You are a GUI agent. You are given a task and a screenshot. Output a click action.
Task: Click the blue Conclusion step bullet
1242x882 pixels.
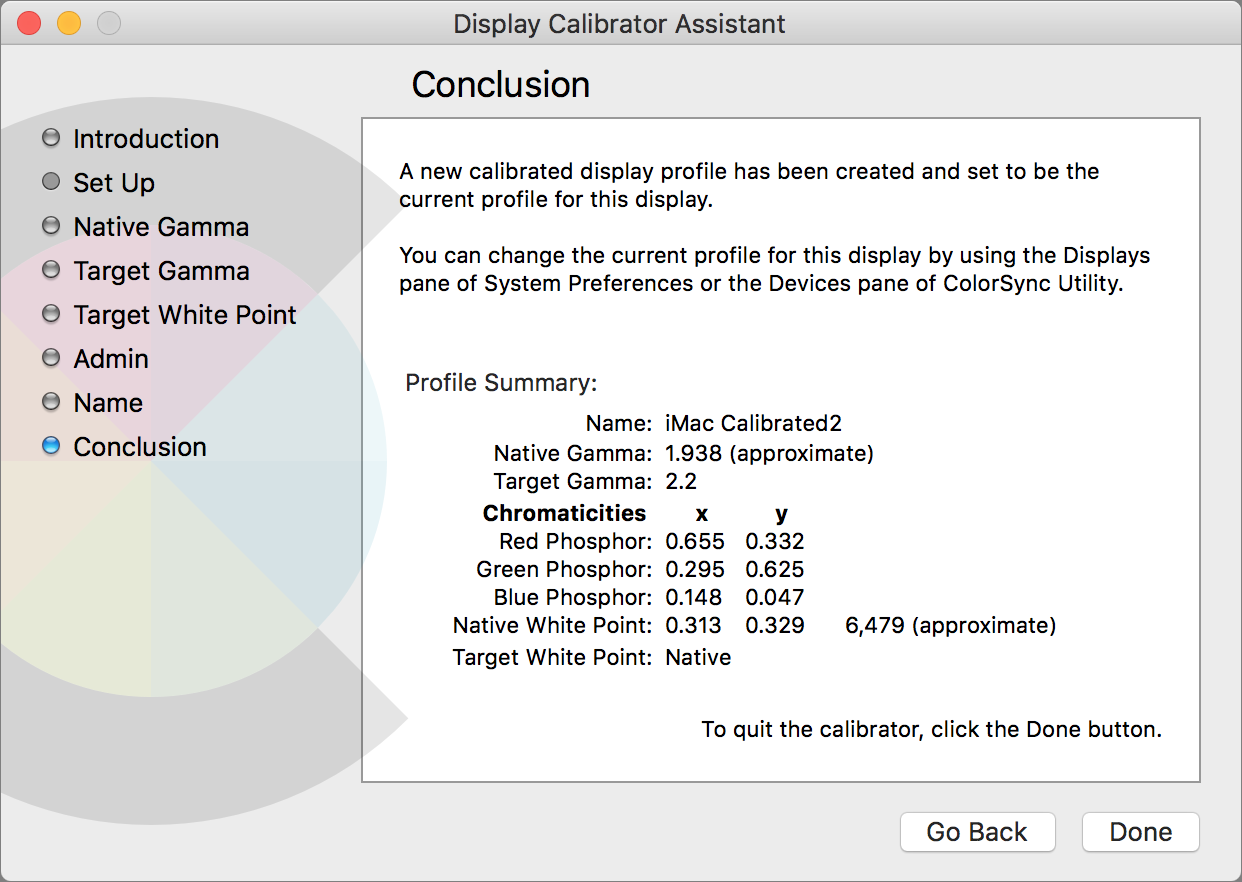[x=51, y=446]
